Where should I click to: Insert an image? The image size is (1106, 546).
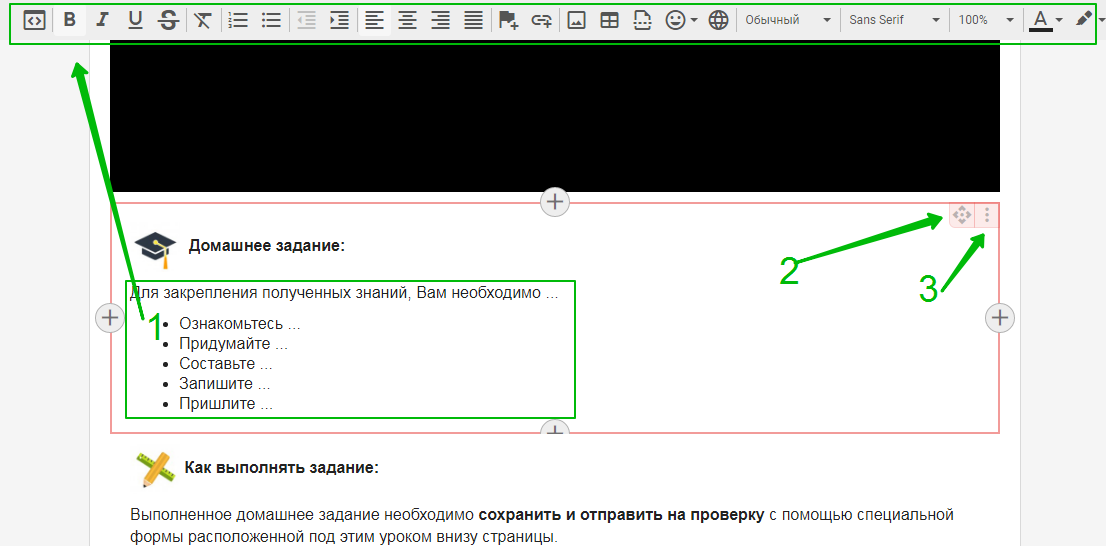click(576, 20)
